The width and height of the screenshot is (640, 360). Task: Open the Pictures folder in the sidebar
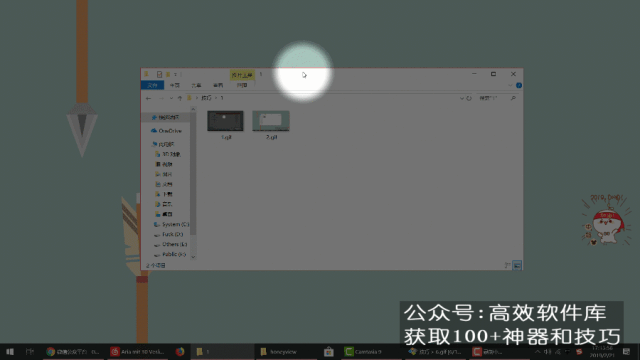click(164, 174)
